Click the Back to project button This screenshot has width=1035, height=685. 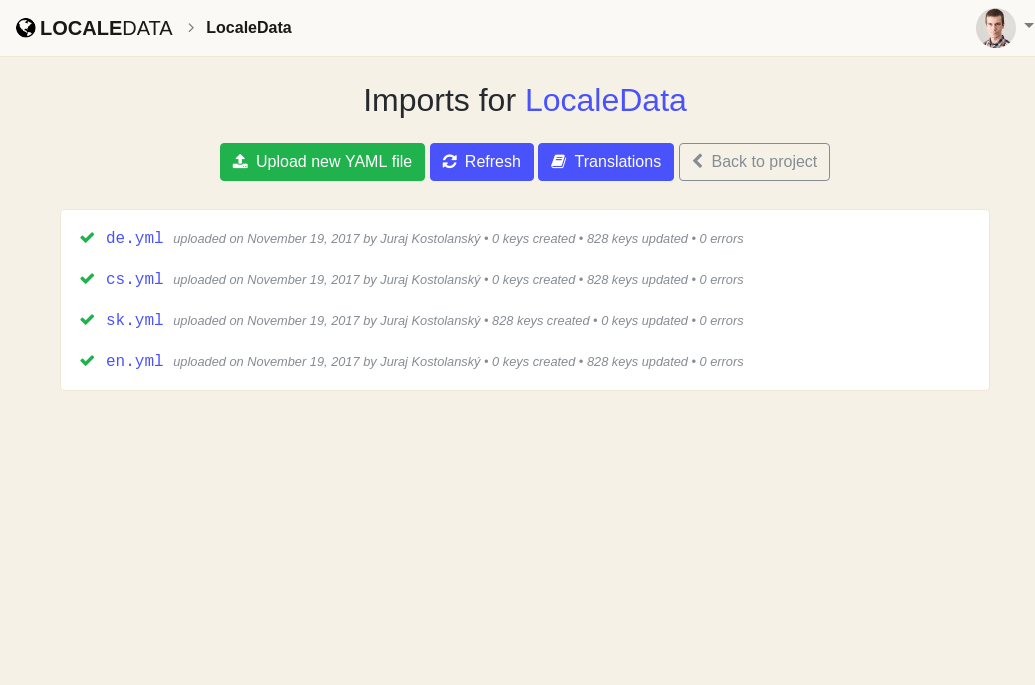coord(754,162)
